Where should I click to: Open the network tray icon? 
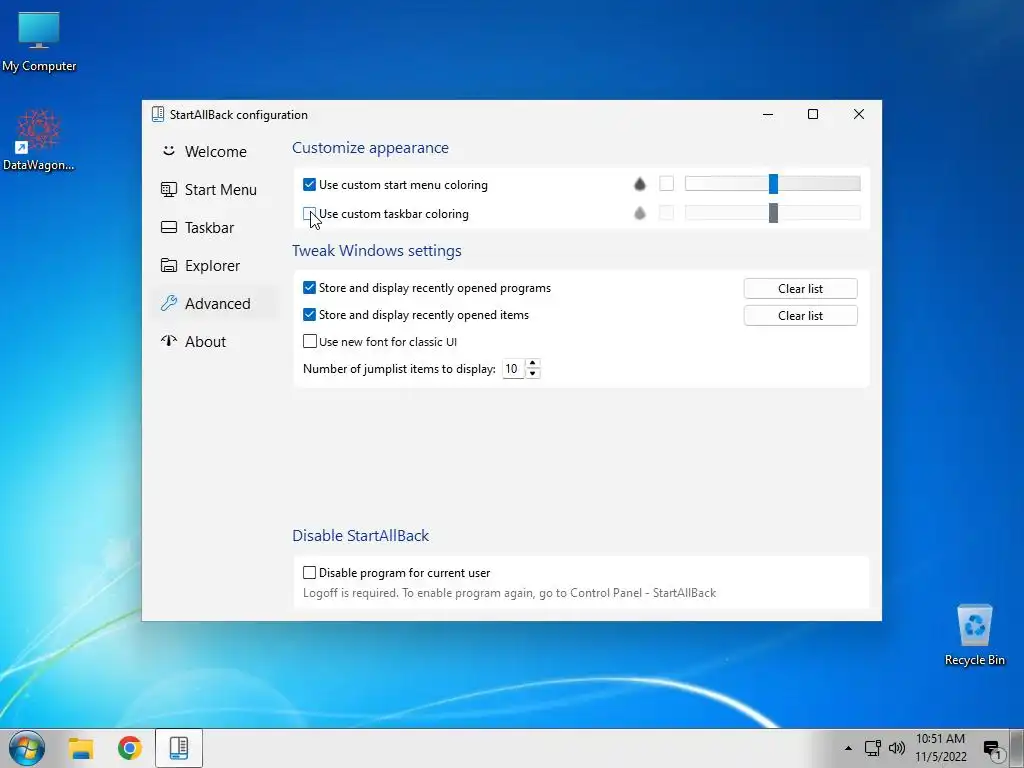click(x=872, y=748)
